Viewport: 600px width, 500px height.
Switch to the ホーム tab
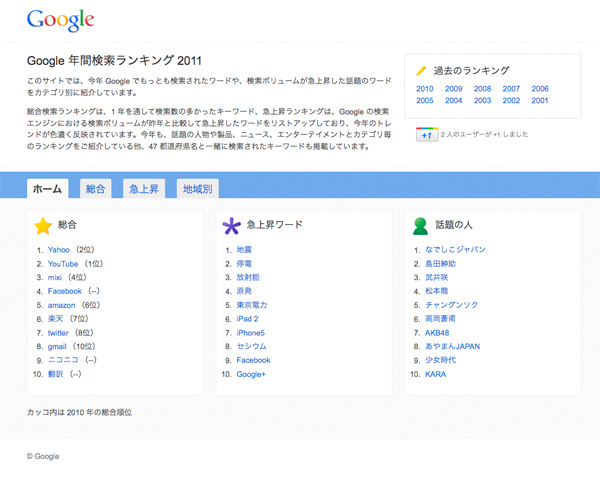pyautogui.click(x=47, y=188)
